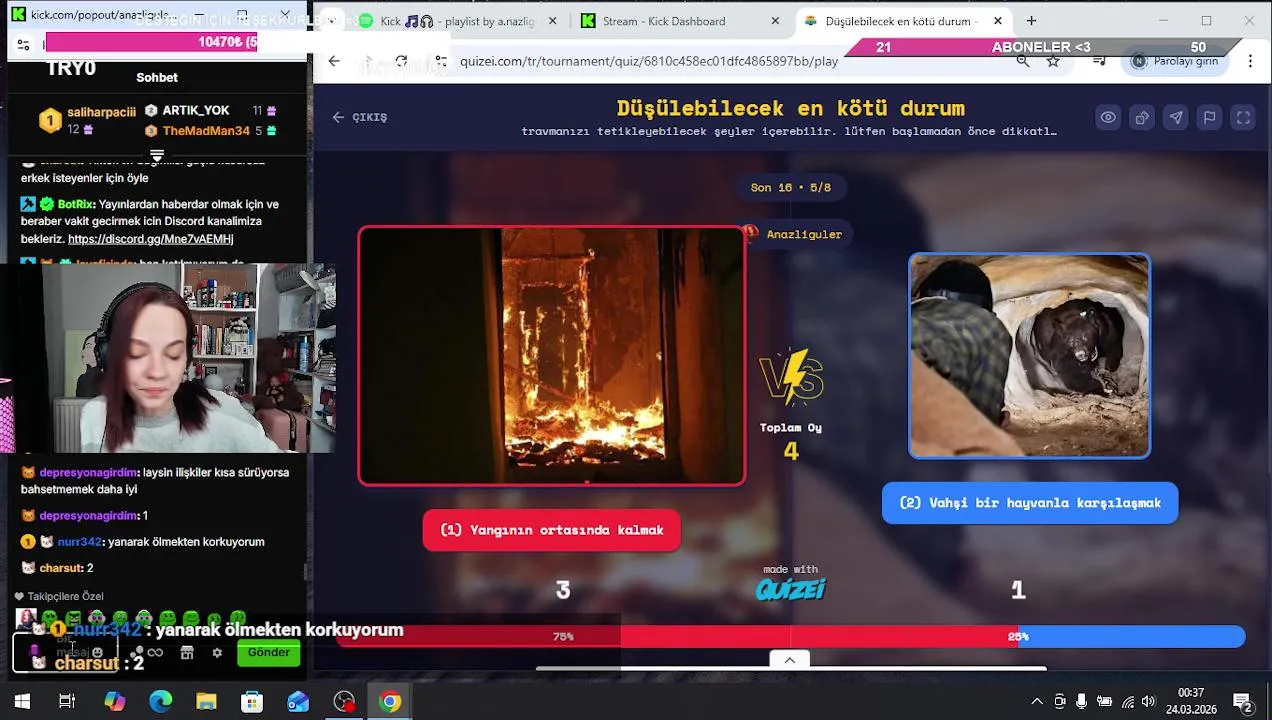Switch to Kick playlist by a.nazlig tab
The height and width of the screenshot is (720, 1272).
[x=457, y=21]
